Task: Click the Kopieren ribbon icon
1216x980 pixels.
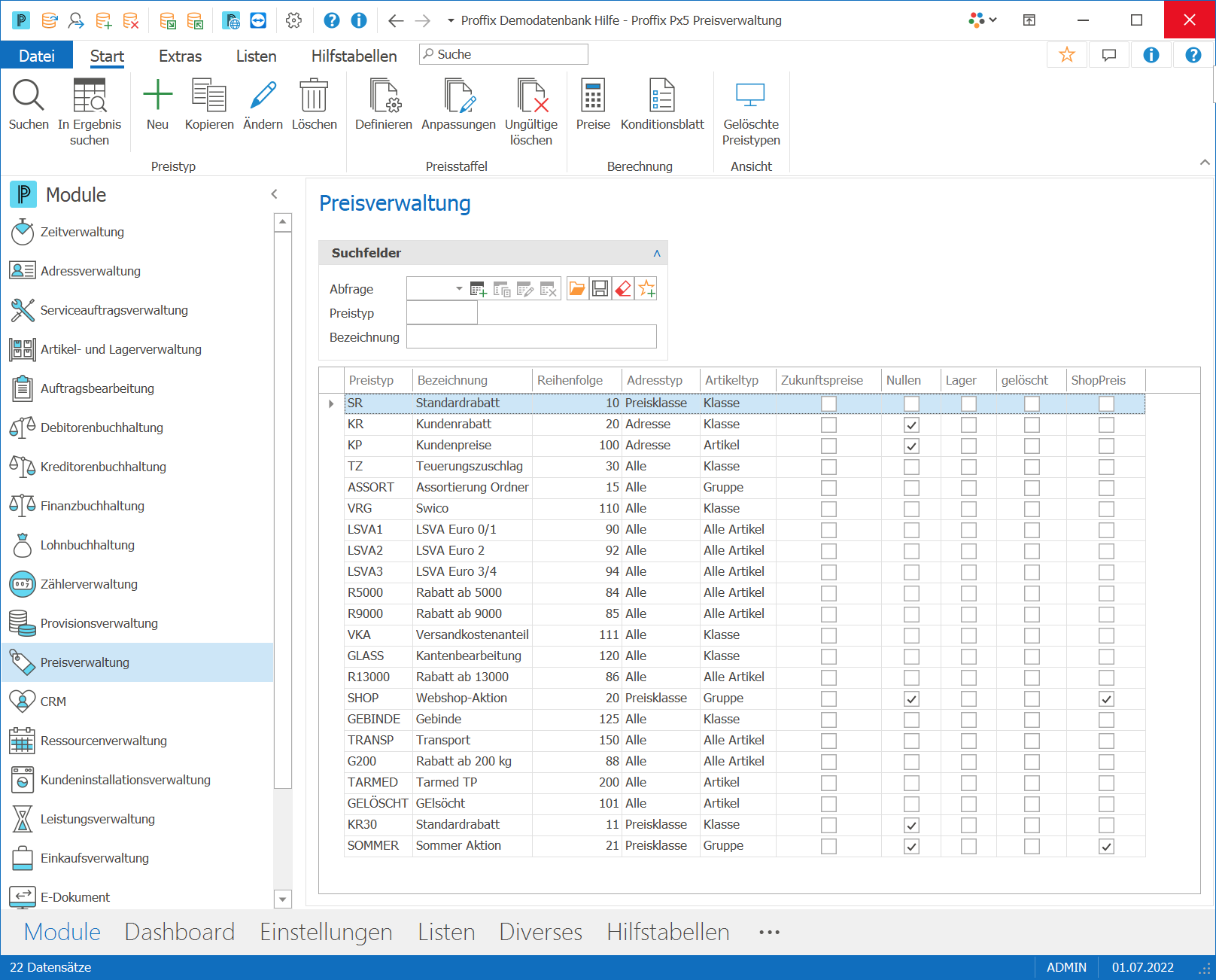Action: tap(209, 96)
